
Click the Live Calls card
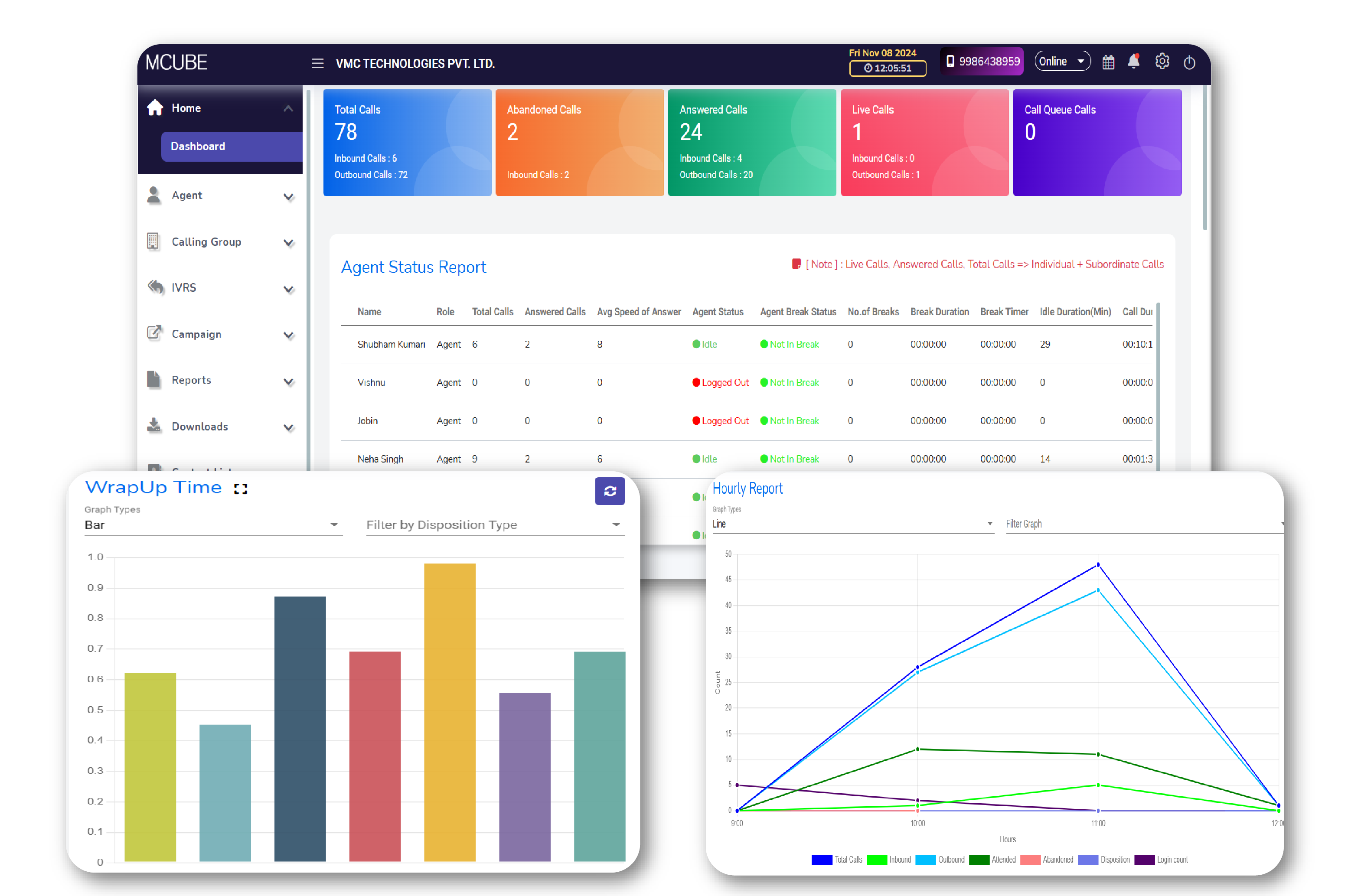pyautogui.click(x=924, y=142)
